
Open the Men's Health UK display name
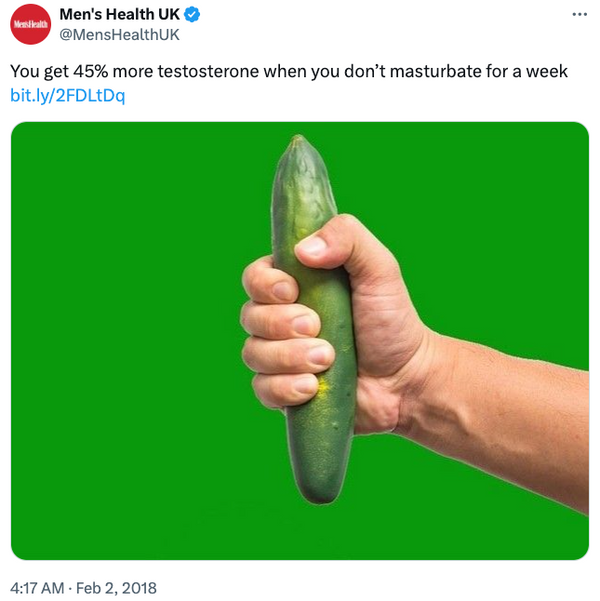(119, 15)
